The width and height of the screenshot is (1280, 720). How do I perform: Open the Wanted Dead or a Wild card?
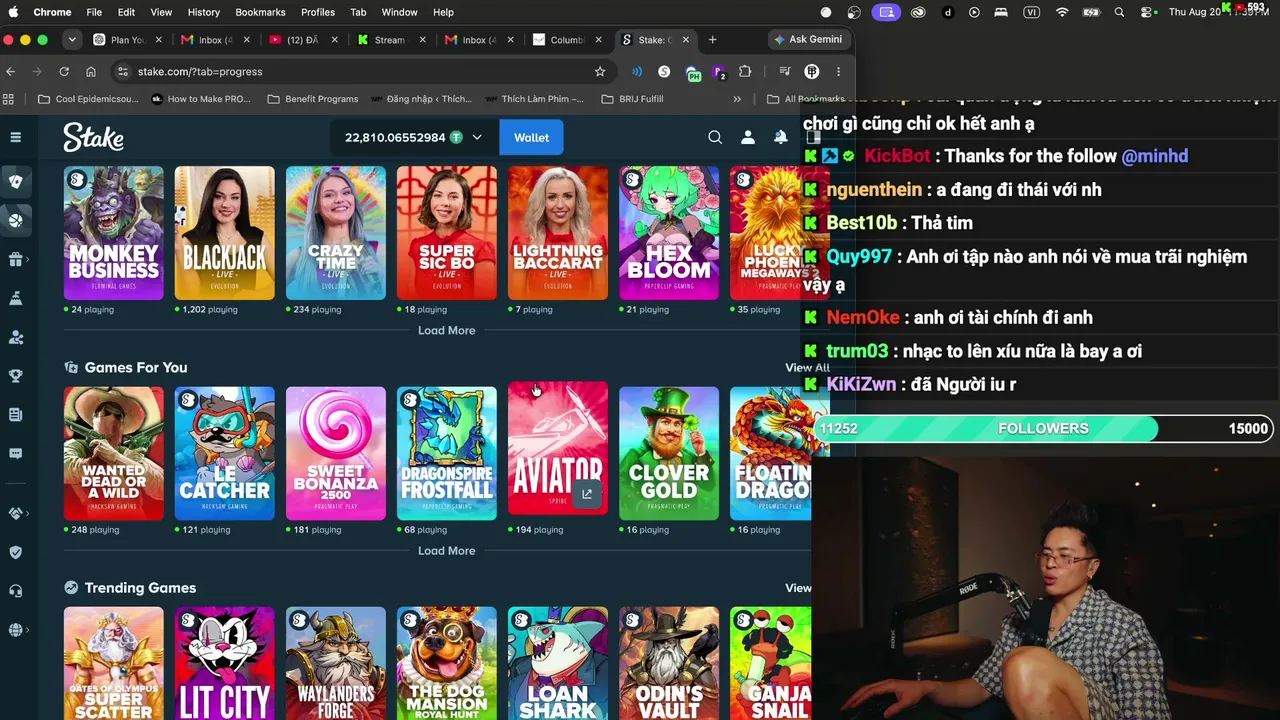[x=114, y=453]
